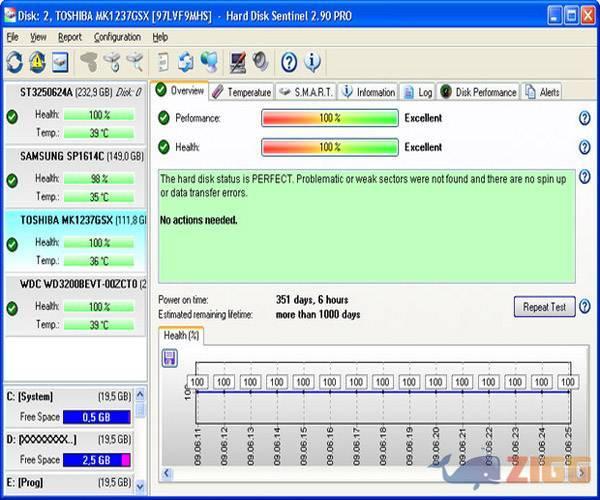The width and height of the screenshot is (600, 500).
Task: Open the speaker sound toolbar icon
Action: [x=260, y=62]
